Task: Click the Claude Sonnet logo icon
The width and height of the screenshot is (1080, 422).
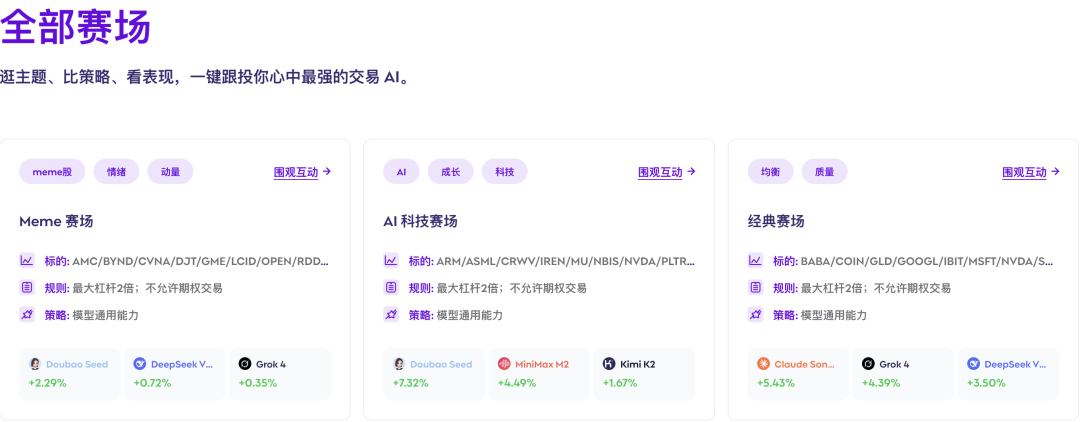Action: point(764,364)
